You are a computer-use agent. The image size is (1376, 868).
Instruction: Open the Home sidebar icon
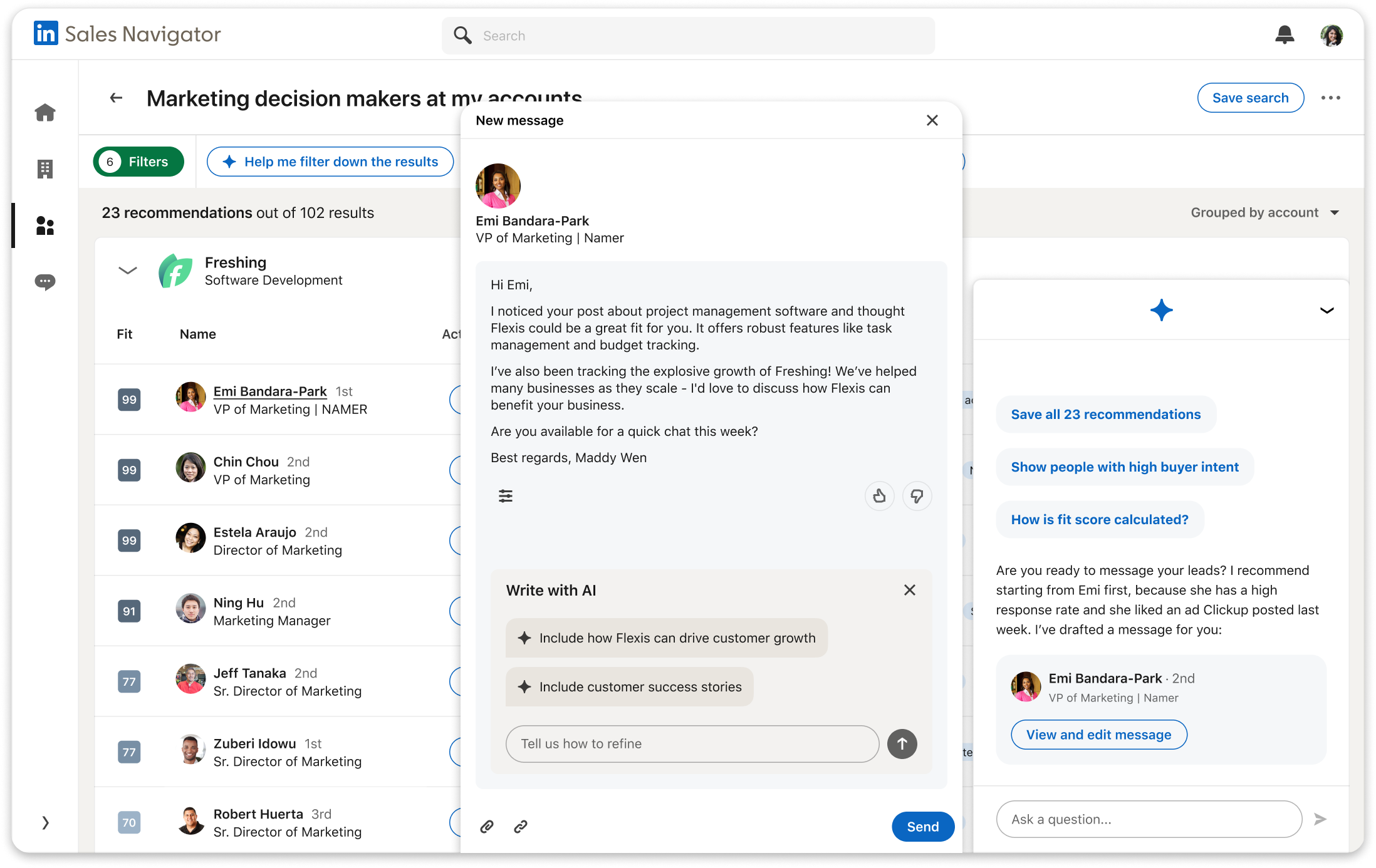pyautogui.click(x=45, y=112)
